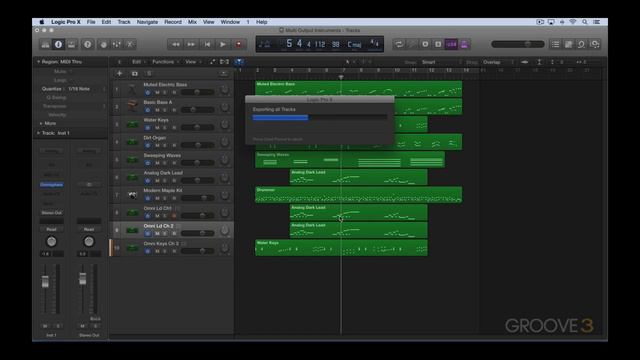Screen dimensions: 640x360
Task: Show Quick Help in control bar
Action: pyautogui.click(x=87, y=44)
